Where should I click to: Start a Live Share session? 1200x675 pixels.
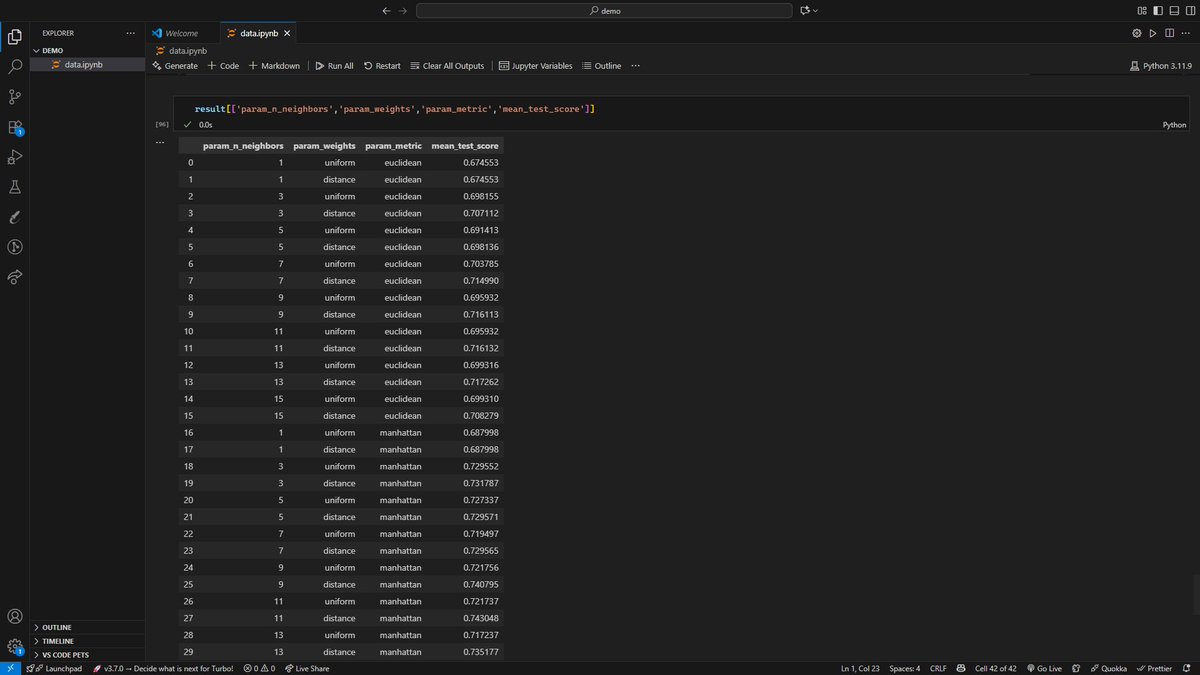307,668
